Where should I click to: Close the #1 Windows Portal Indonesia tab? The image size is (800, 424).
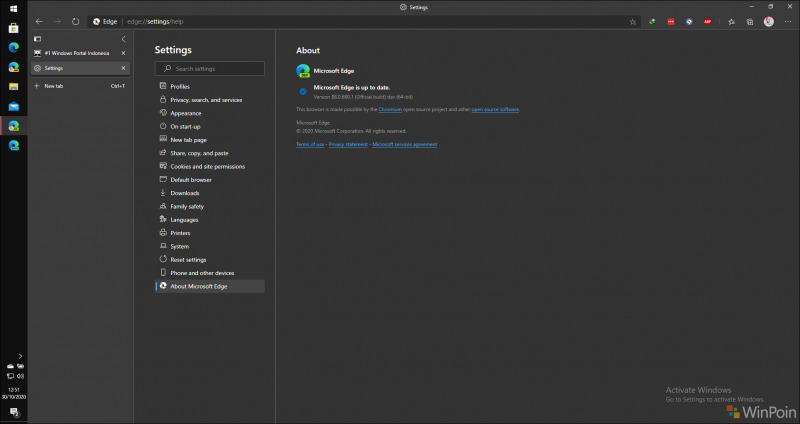(x=123, y=53)
